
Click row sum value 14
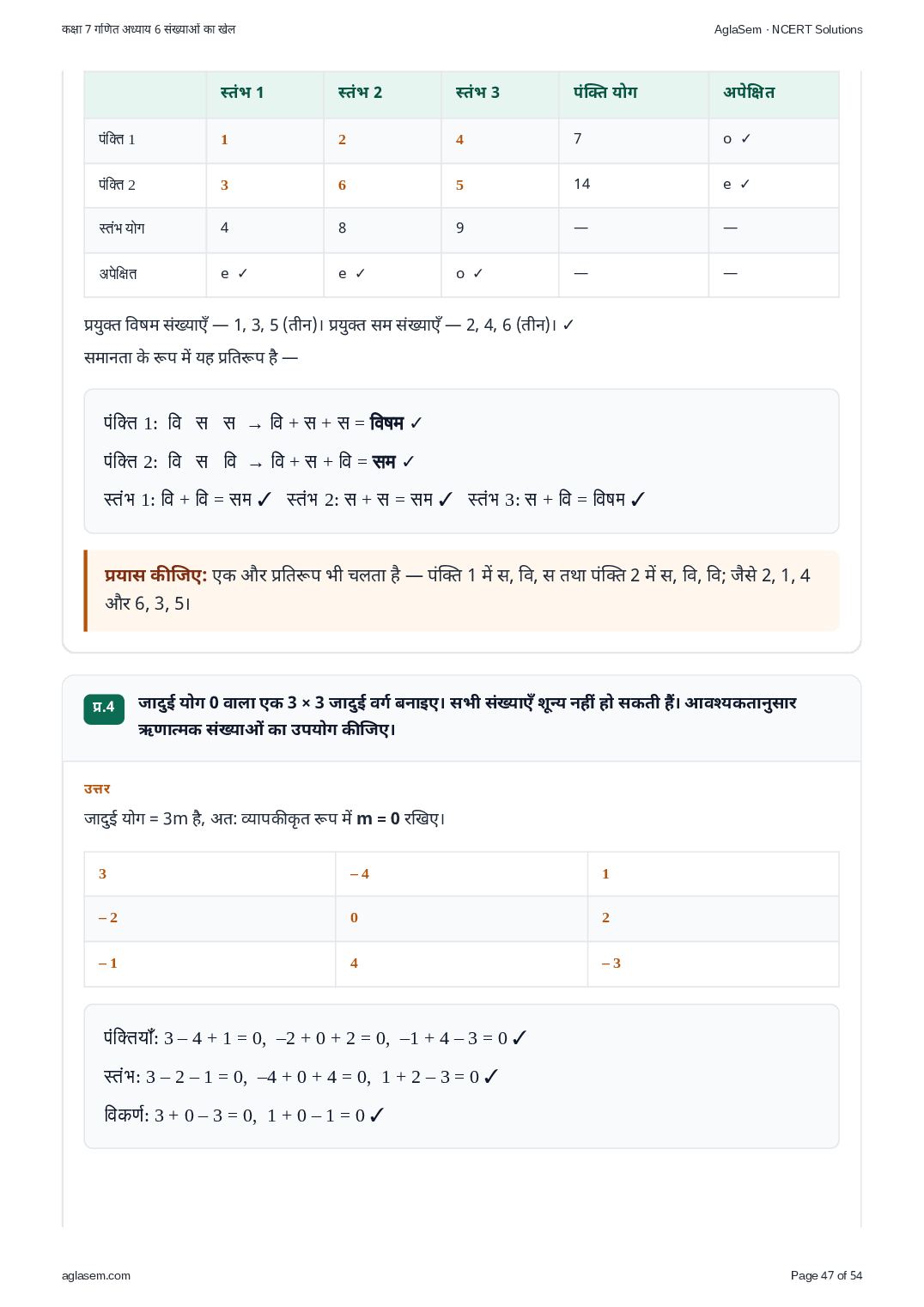pos(582,184)
